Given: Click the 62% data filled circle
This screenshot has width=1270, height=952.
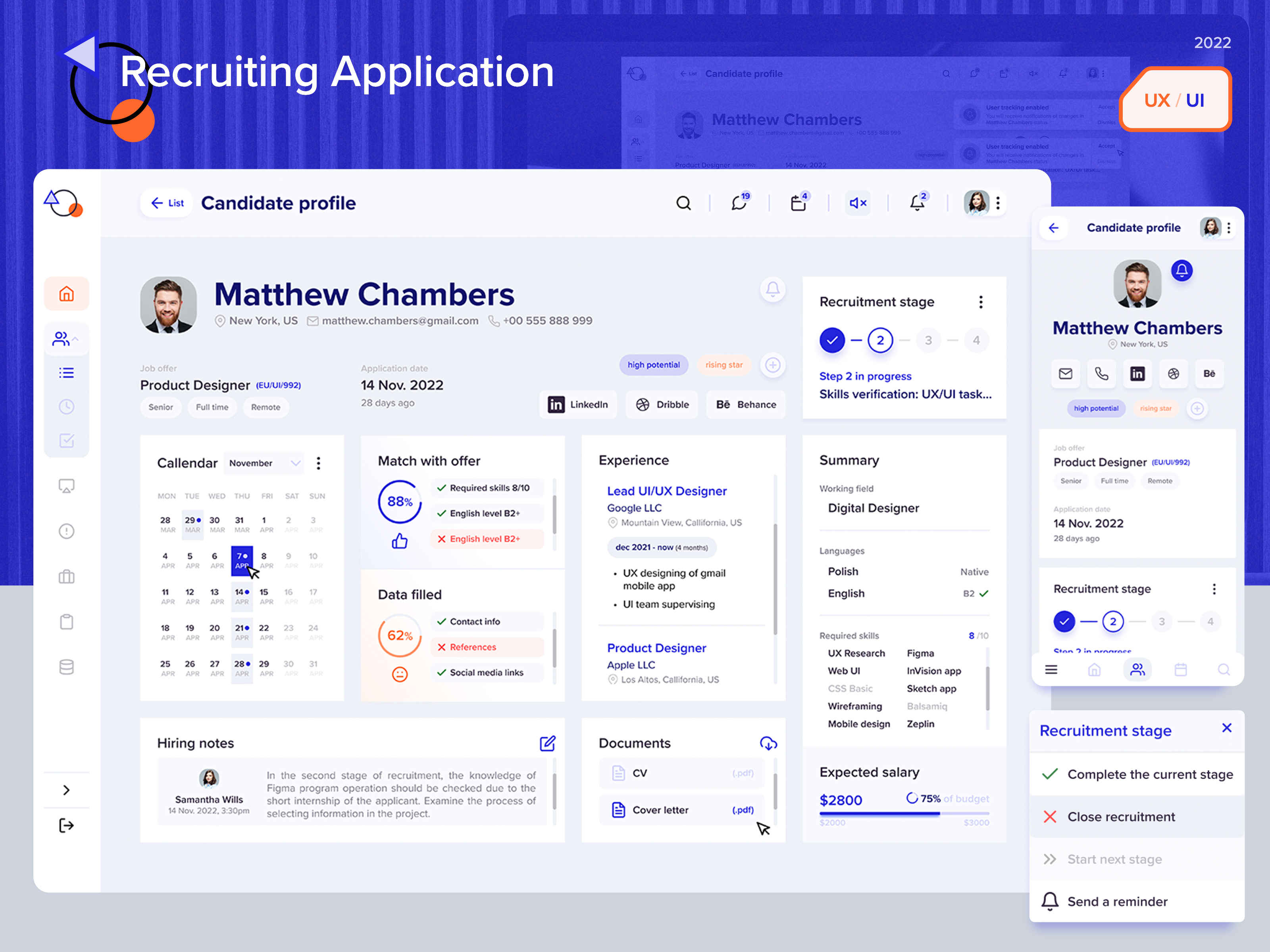Looking at the screenshot, I should click(x=400, y=635).
